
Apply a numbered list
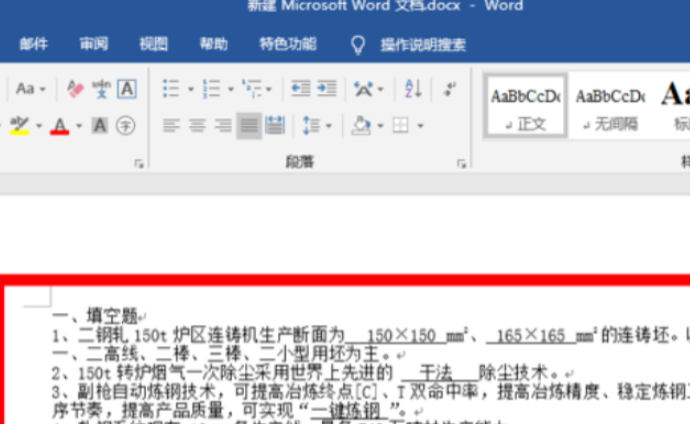(211, 88)
